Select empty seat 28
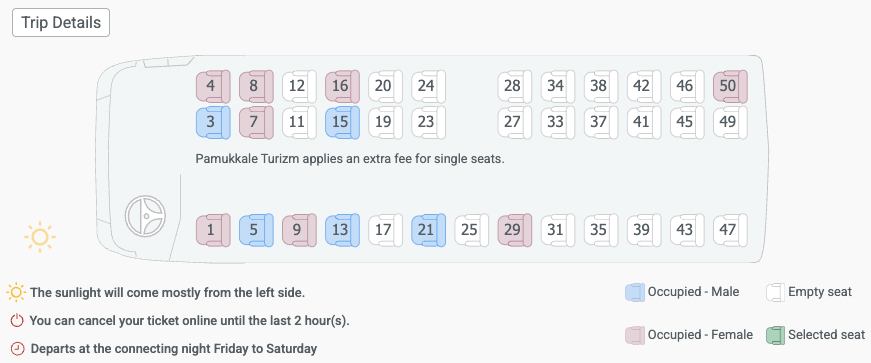 click(514, 86)
